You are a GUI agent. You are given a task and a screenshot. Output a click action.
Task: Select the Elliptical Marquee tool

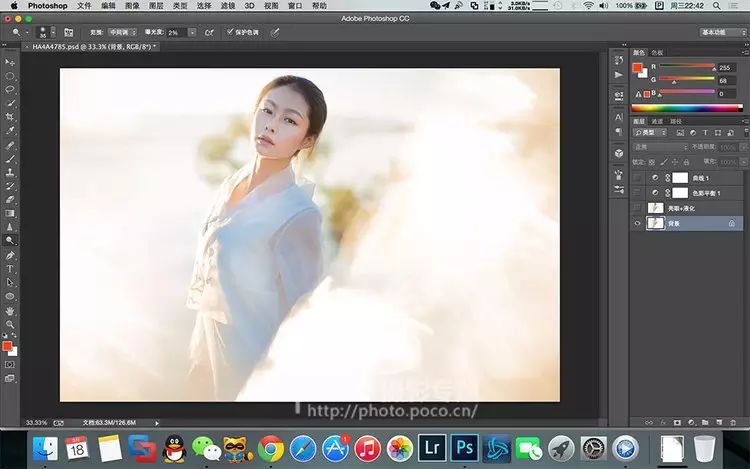(x=10, y=76)
